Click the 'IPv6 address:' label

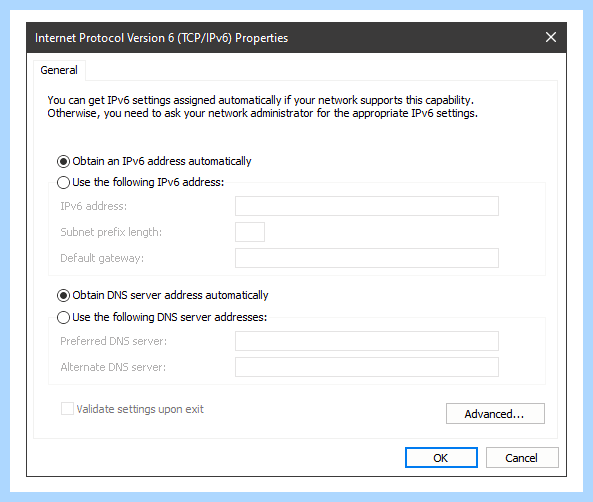[94, 206]
